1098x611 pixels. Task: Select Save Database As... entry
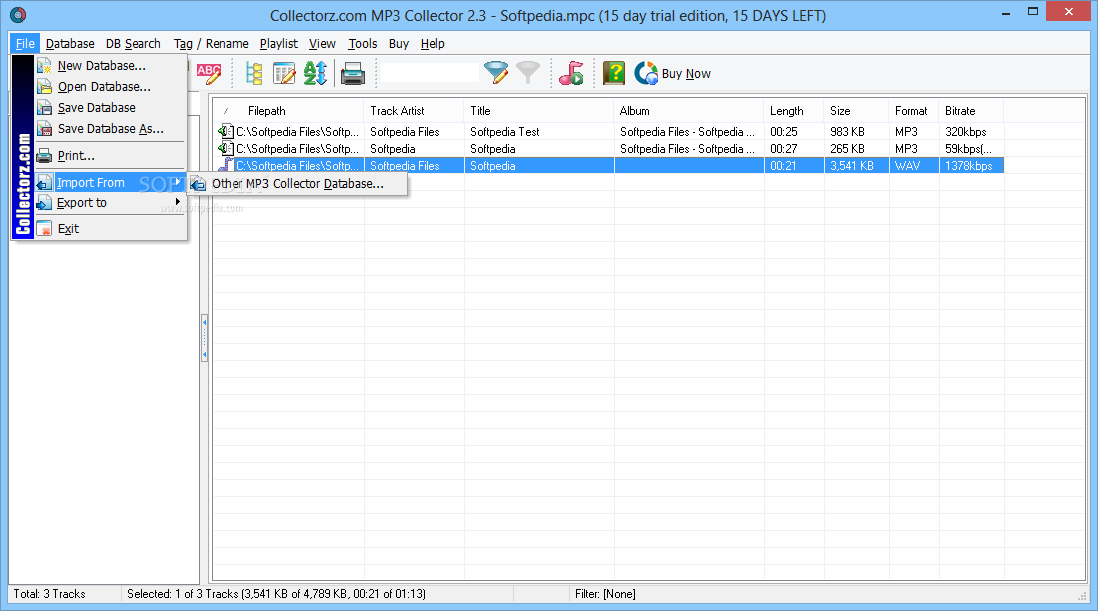click(x=110, y=129)
